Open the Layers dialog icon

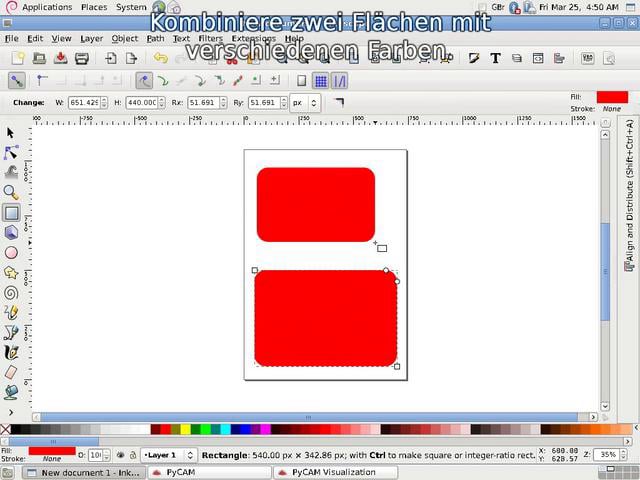click(x=517, y=58)
